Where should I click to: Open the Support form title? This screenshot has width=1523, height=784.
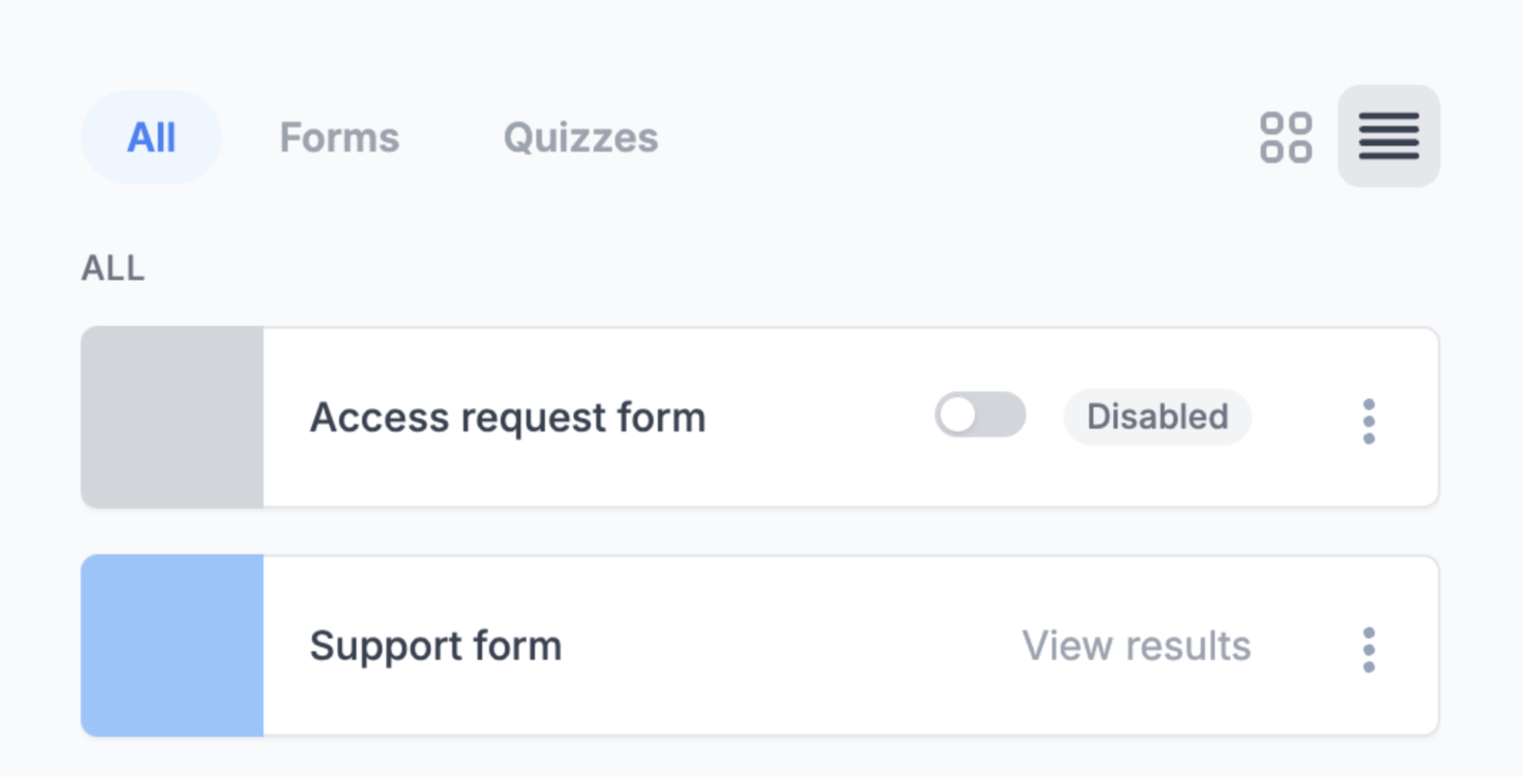(435, 646)
